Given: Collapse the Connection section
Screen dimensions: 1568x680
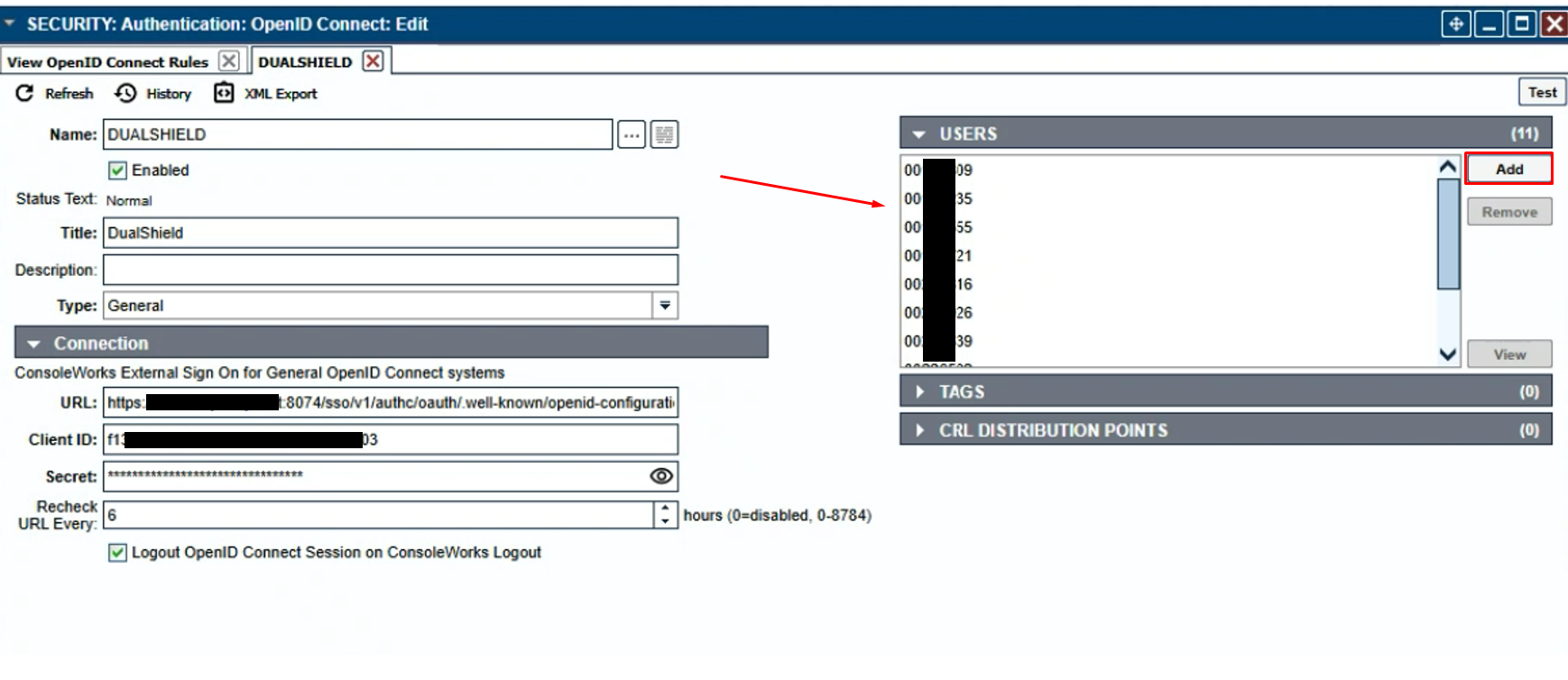Looking at the screenshot, I should 34,344.
